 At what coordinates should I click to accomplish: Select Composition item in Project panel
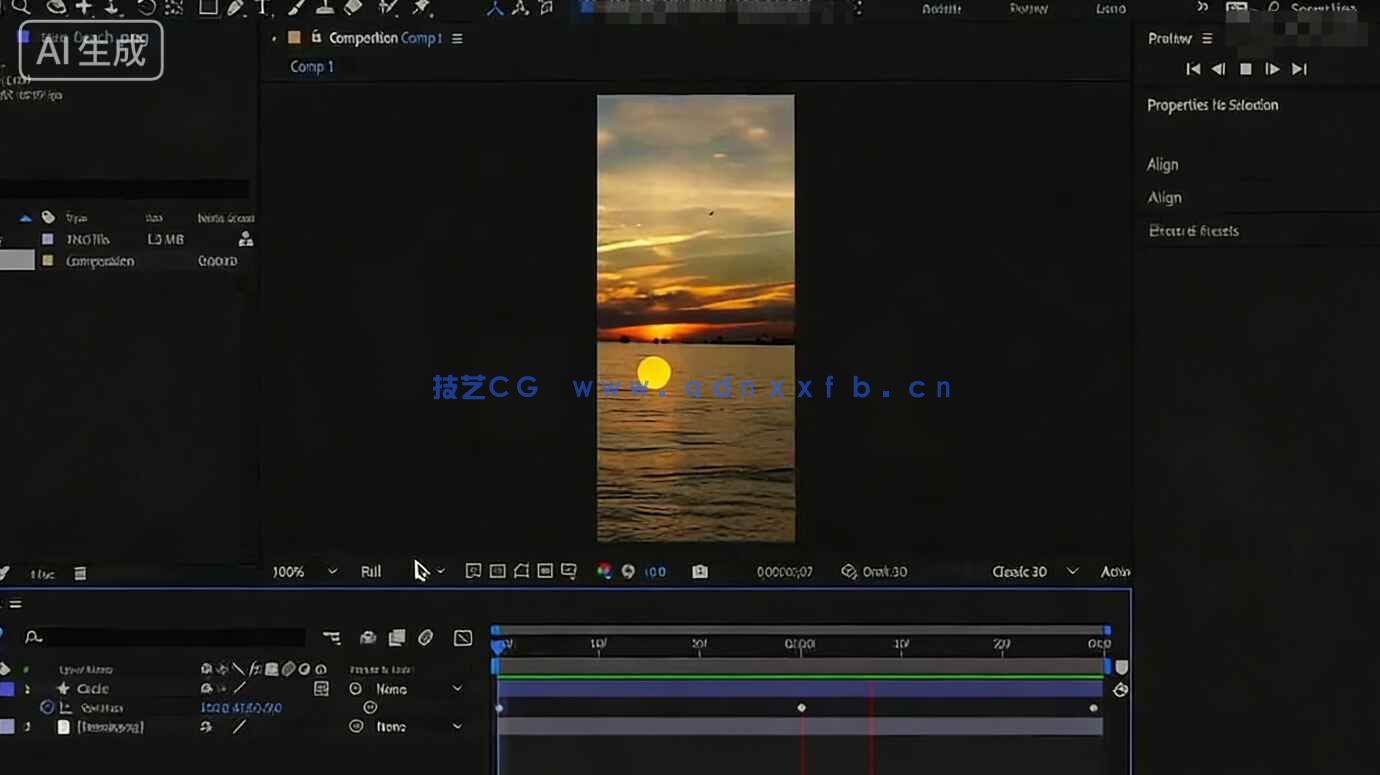[x=99, y=261]
